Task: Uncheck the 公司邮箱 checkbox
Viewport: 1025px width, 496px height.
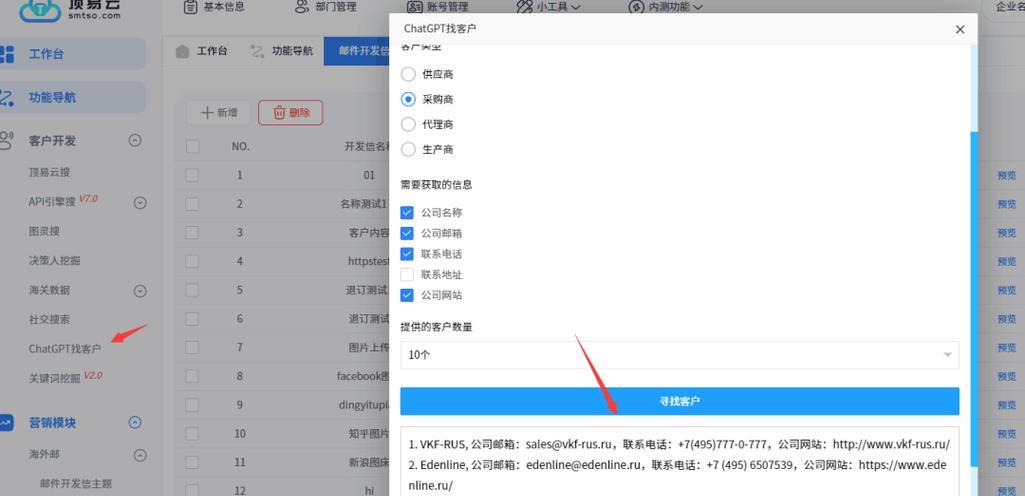Action: click(407, 233)
